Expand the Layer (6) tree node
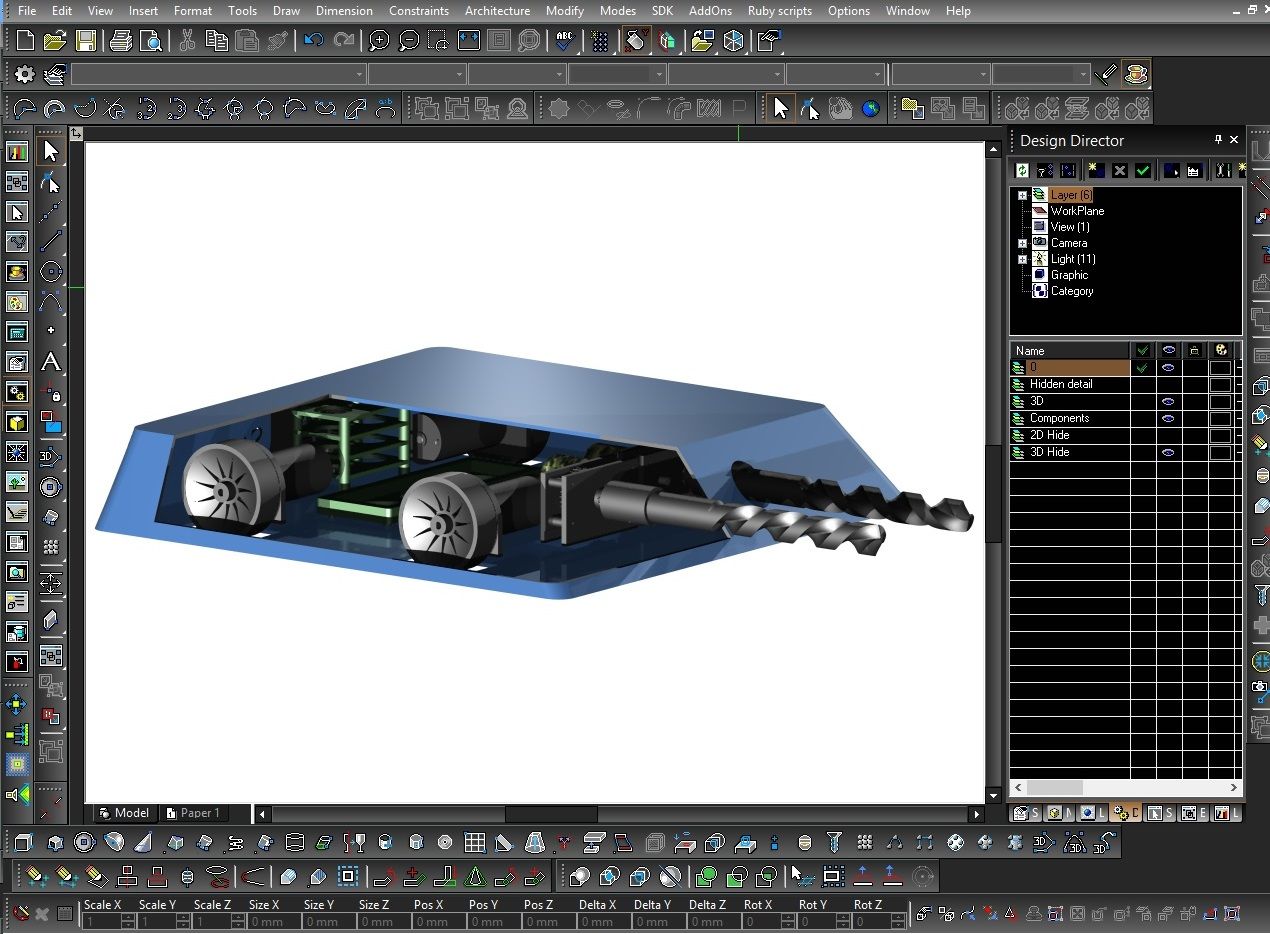This screenshot has height=934, width=1270. point(1022,196)
